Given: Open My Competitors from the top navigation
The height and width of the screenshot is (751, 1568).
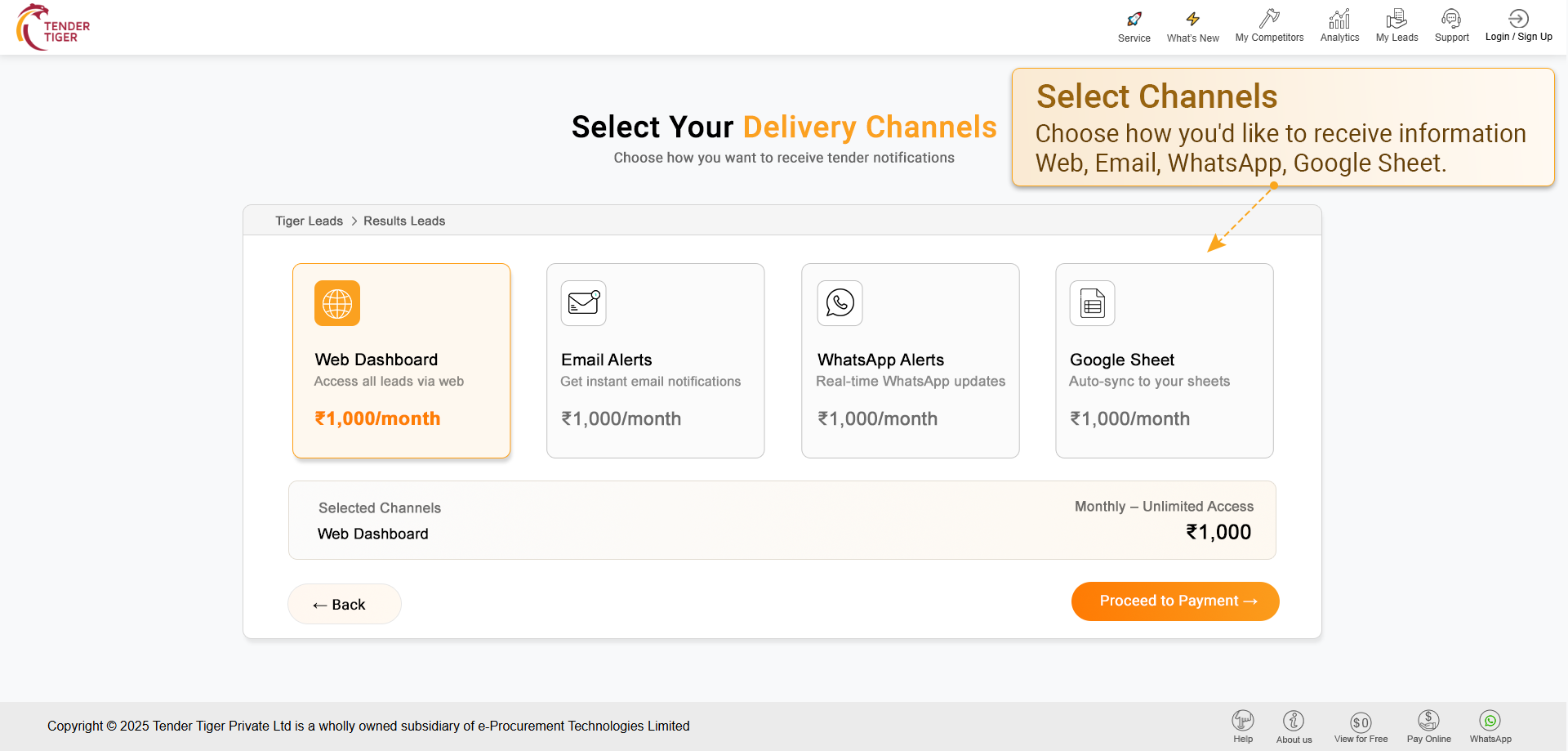Looking at the screenshot, I should [1269, 19].
